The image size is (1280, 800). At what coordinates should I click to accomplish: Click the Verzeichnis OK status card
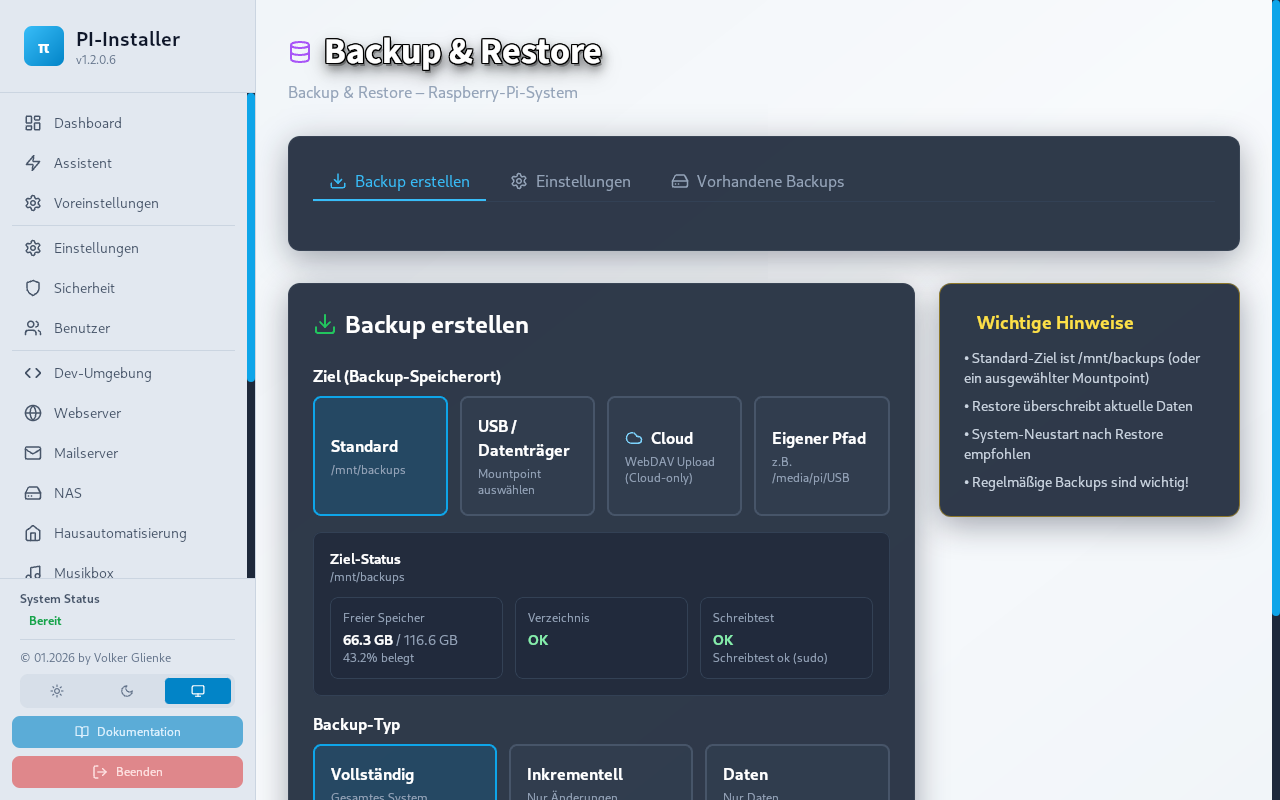(601, 638)
